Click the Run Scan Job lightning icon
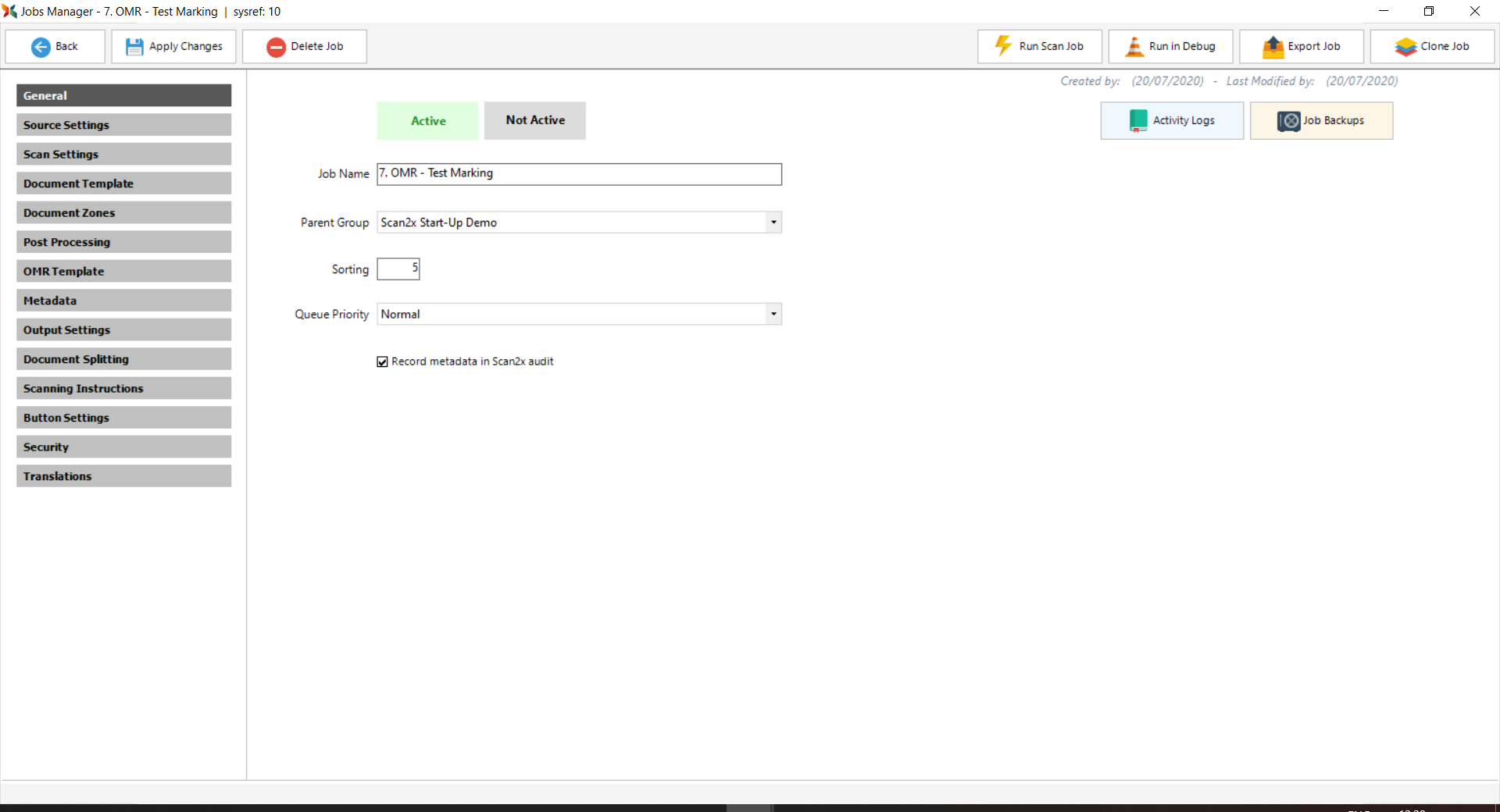 tap(1003, 46)
